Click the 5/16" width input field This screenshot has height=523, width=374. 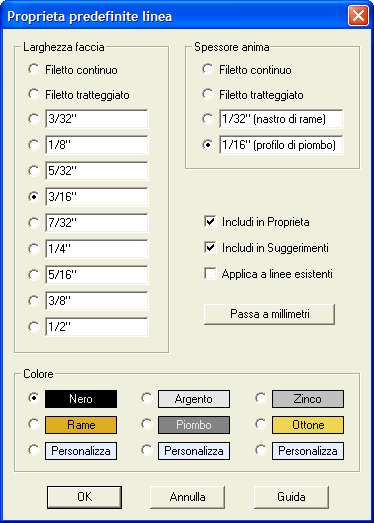pyautogui.click(x=97, y=275)
